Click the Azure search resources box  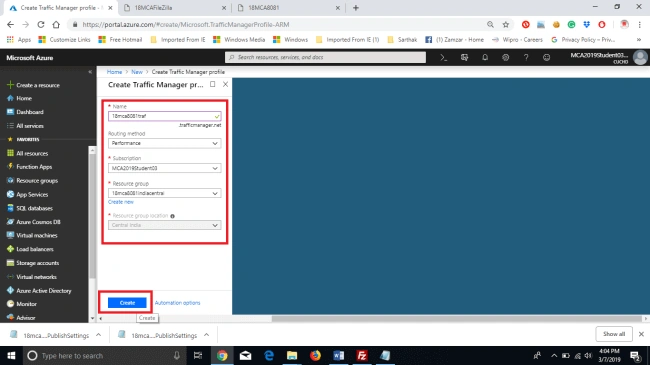click(x=325, y=57)
